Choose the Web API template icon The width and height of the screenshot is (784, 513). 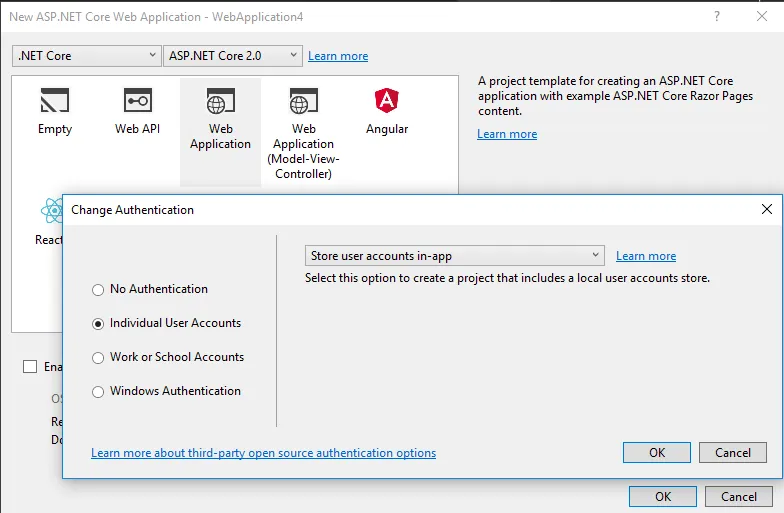(x=138, y=100)
